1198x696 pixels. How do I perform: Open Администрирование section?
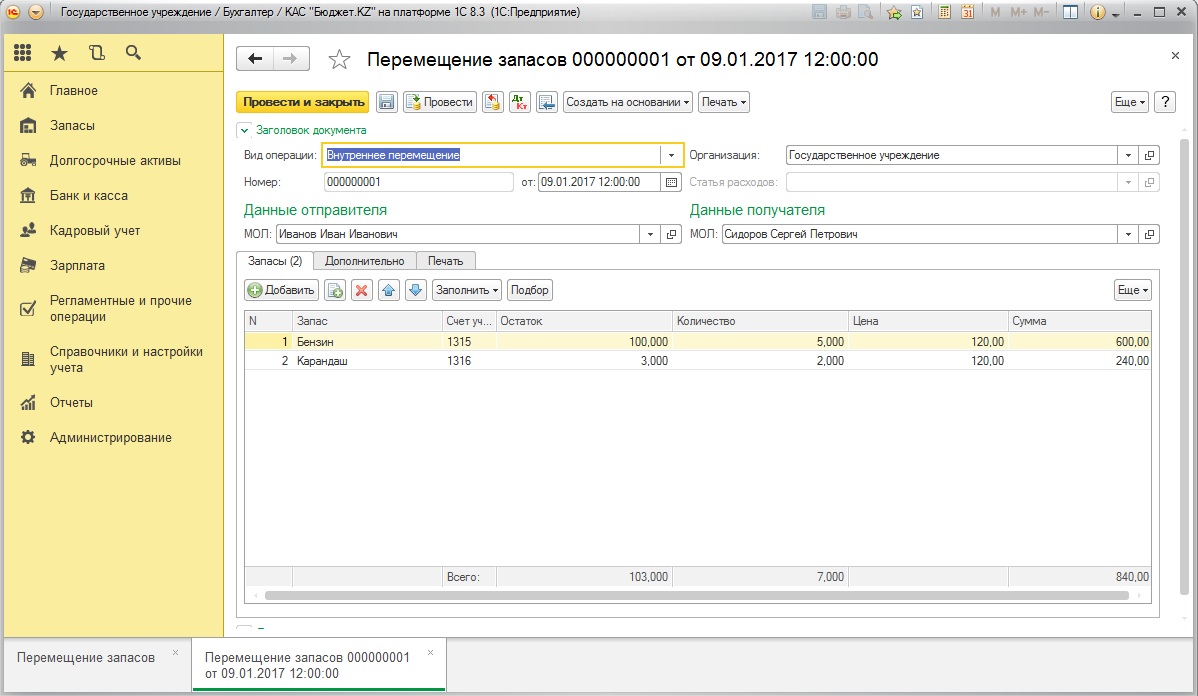[x=110, y=438]
